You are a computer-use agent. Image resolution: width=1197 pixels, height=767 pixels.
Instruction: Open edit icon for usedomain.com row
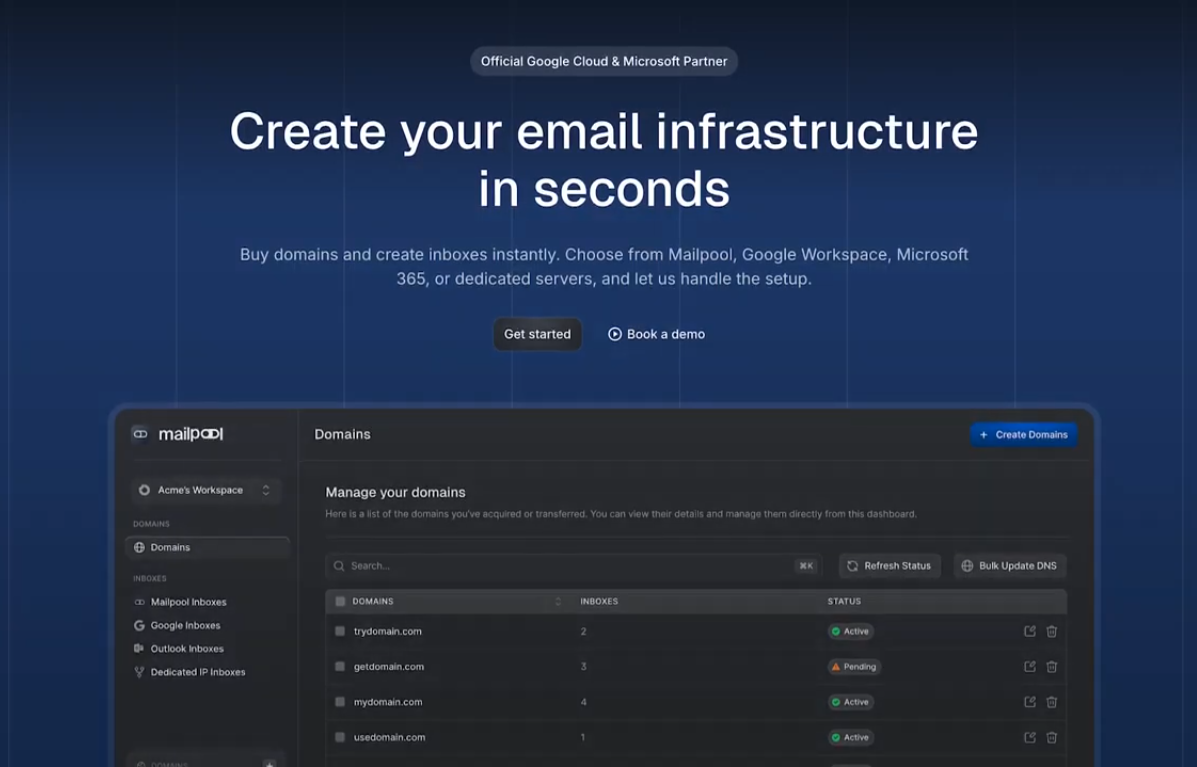coord(1029,737)
